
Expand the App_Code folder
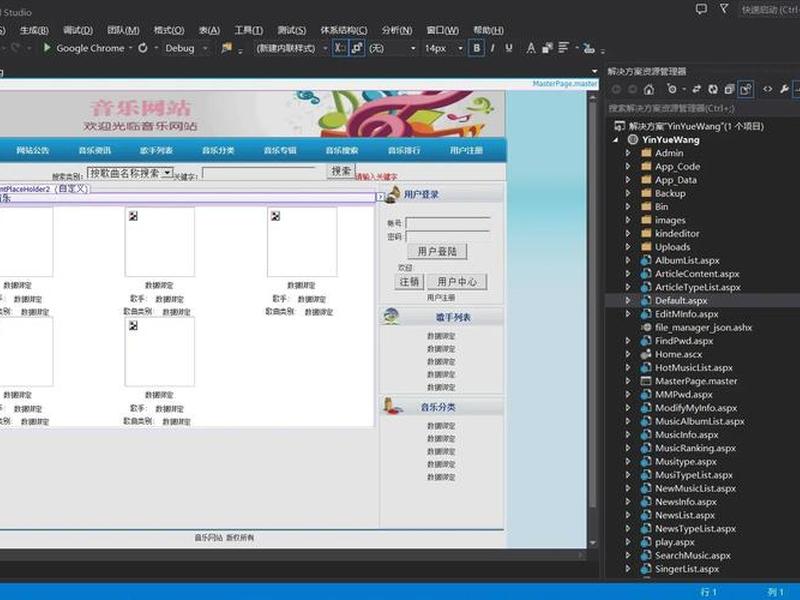point(628,166)
